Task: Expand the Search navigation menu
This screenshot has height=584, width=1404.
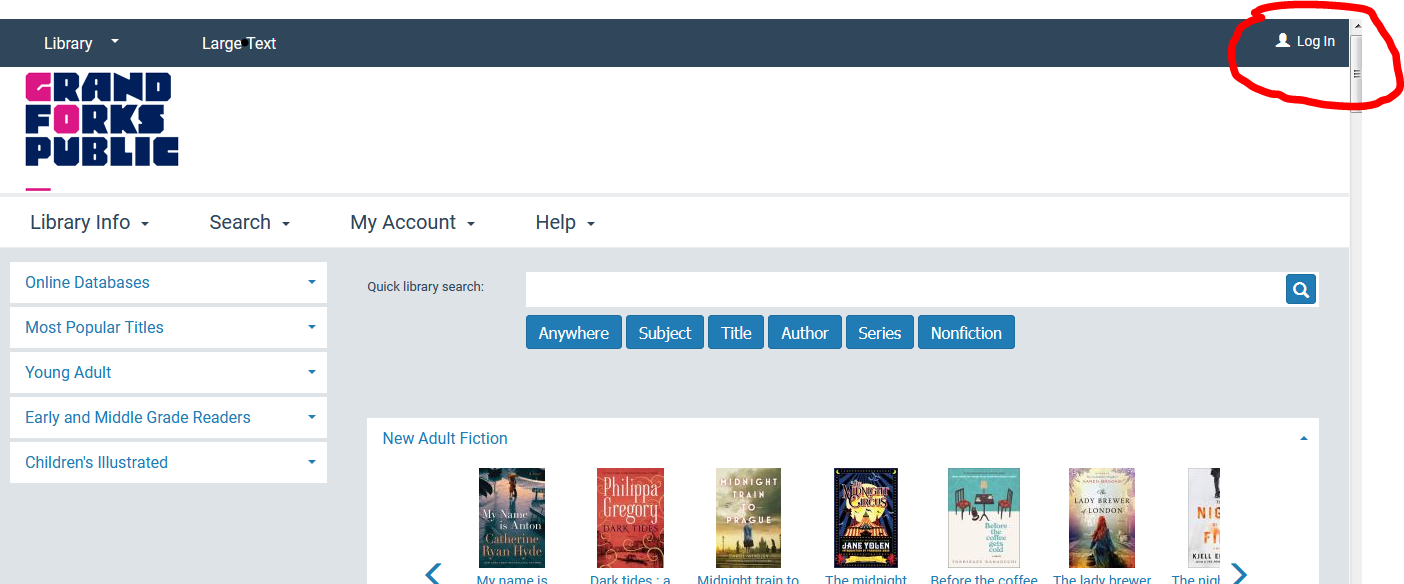Action: (249, 222)
